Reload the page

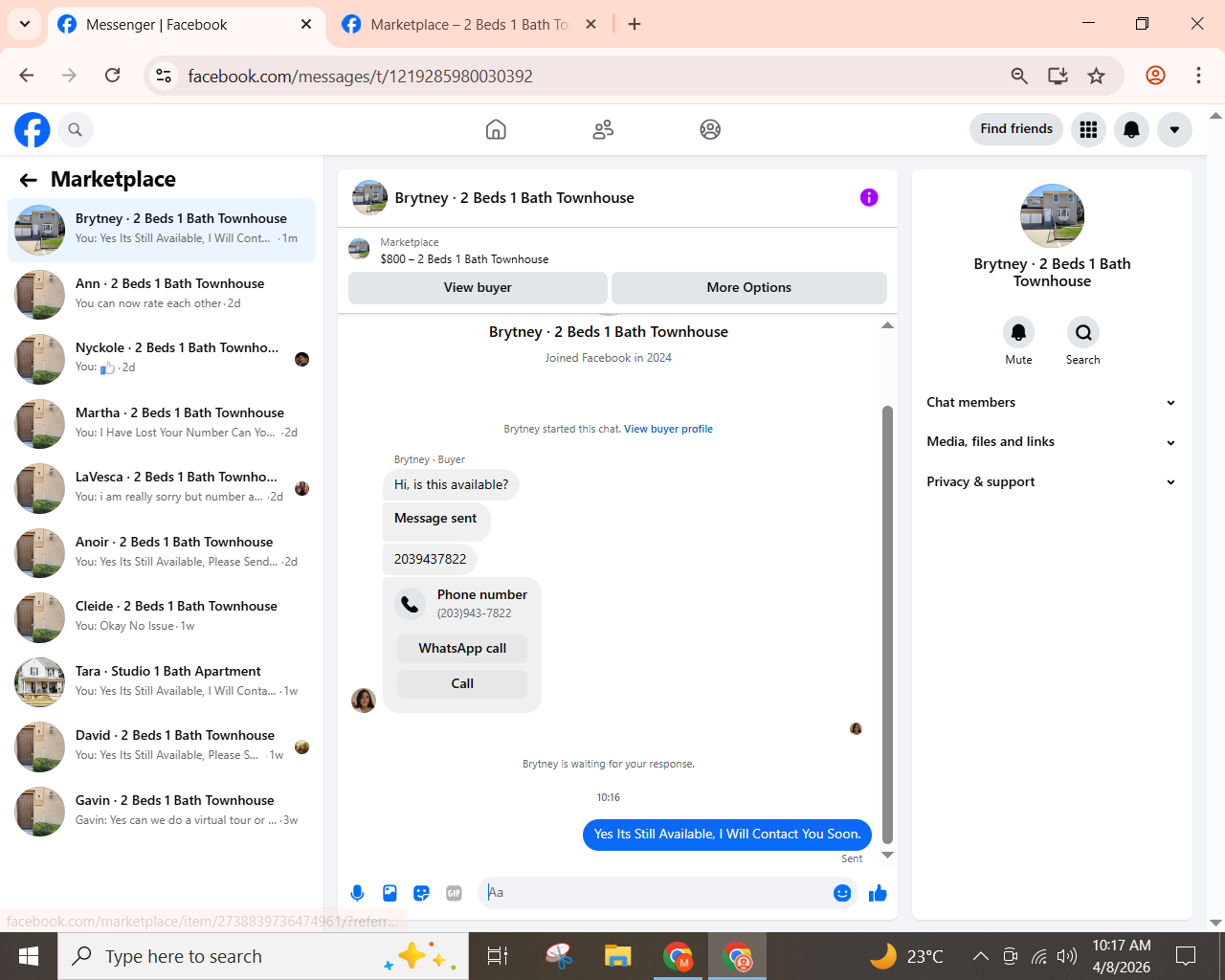tap(112, 76)
